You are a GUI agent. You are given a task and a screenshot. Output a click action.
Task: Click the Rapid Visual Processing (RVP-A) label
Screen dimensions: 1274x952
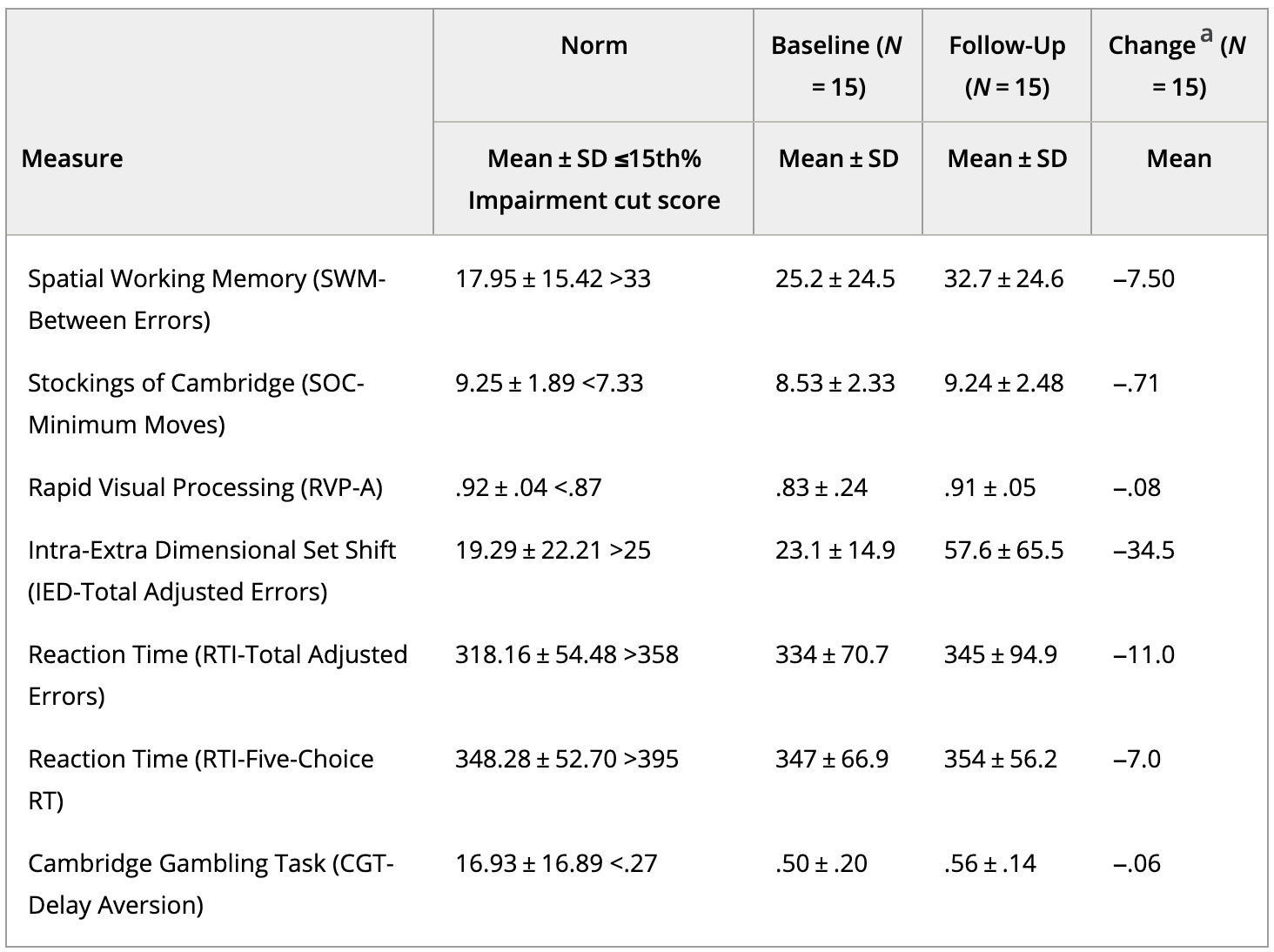pyautogui.click(x=205, y=487)
